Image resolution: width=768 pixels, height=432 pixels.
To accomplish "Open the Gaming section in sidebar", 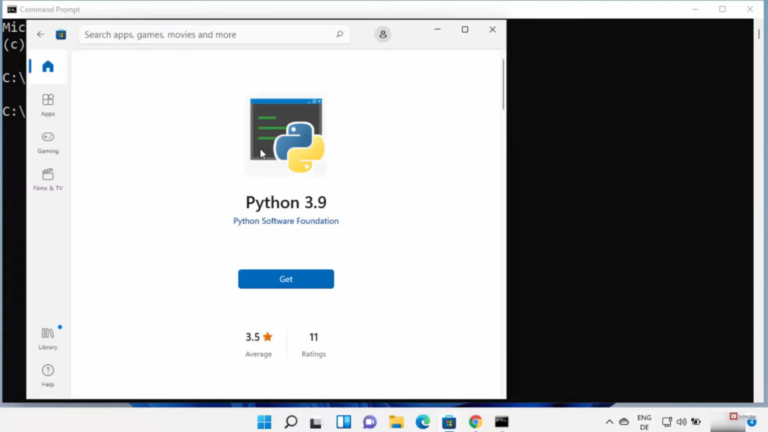I will tap(48, 143).
